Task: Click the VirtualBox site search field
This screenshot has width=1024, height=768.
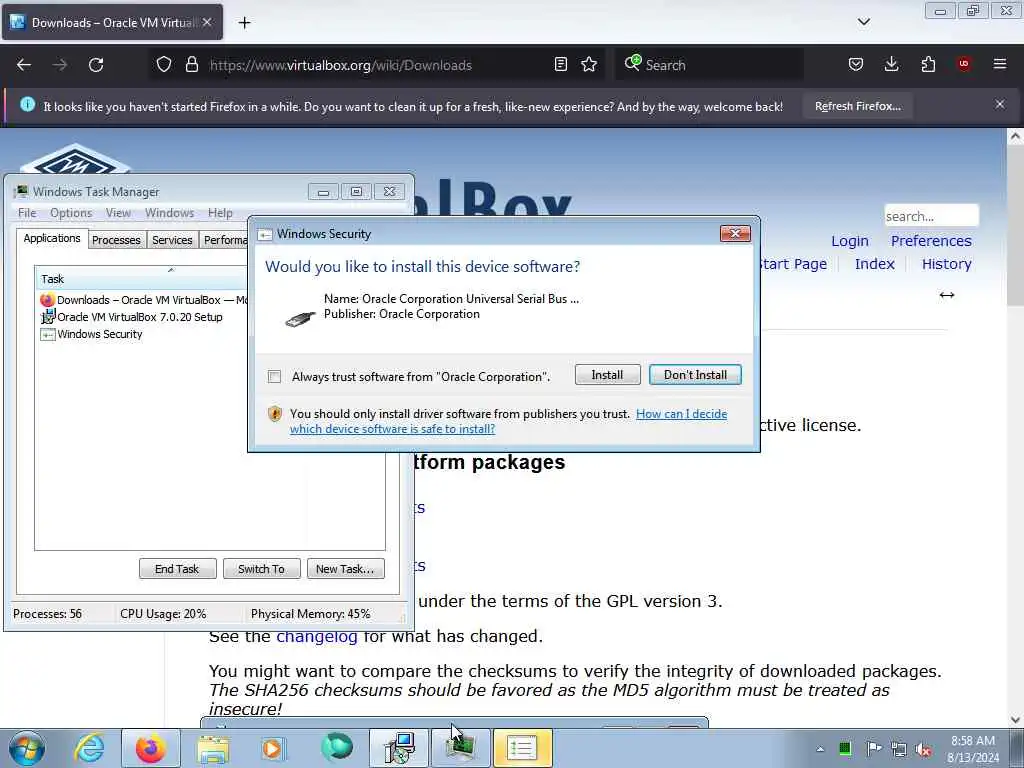Action: tap(931, 216)
